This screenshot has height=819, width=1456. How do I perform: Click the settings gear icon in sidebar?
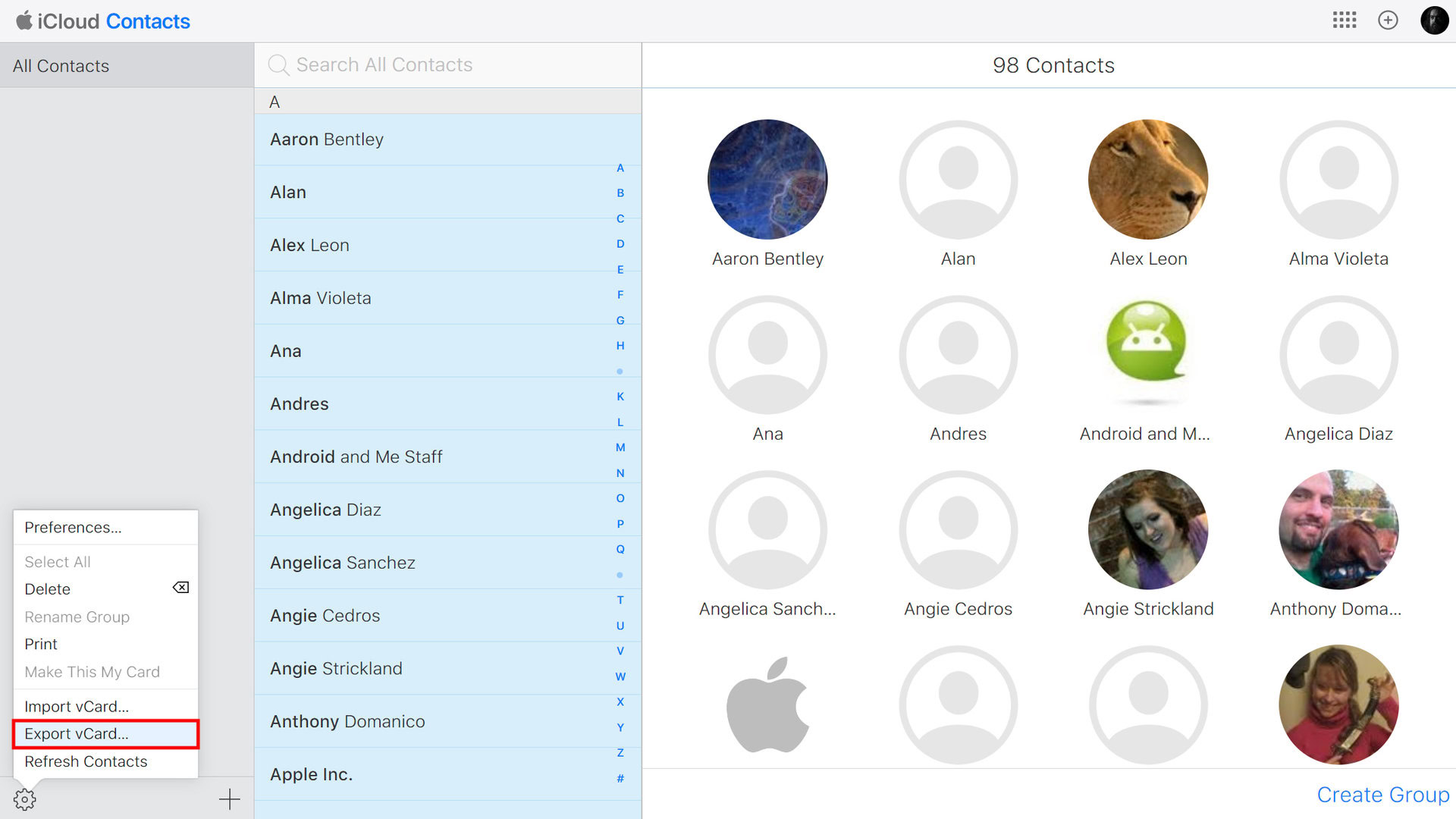(24, 799)
